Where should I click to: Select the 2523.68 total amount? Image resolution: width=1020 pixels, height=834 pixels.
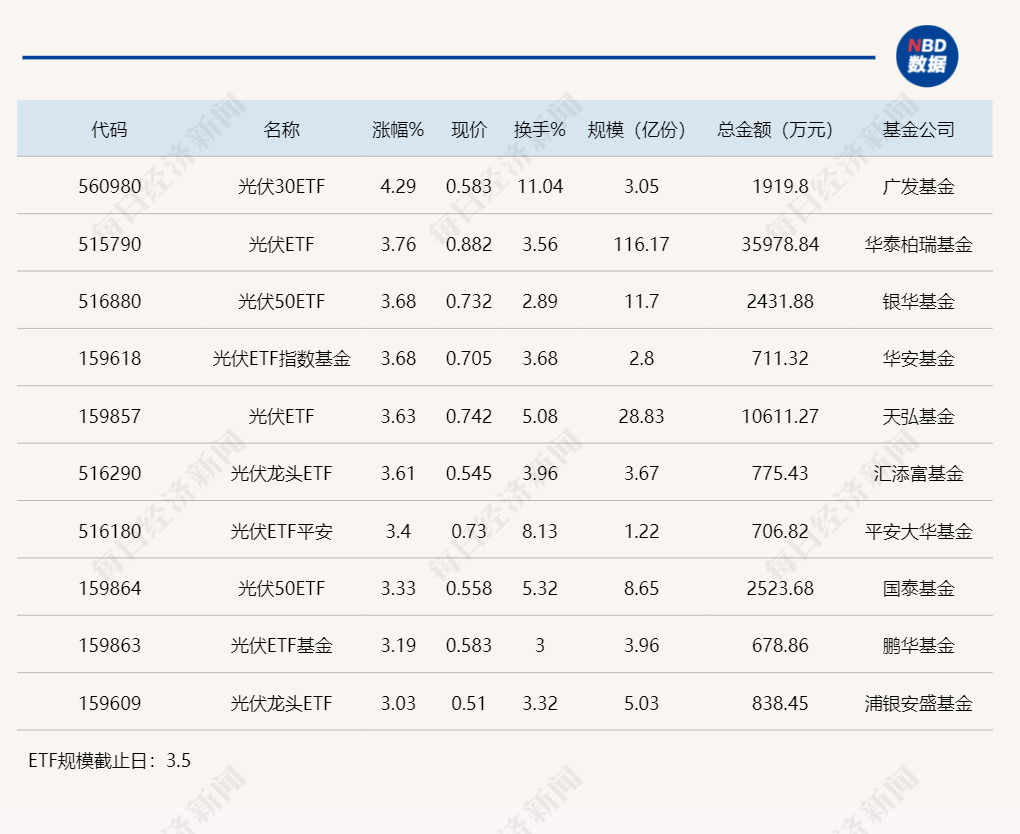tap(780, 589)
